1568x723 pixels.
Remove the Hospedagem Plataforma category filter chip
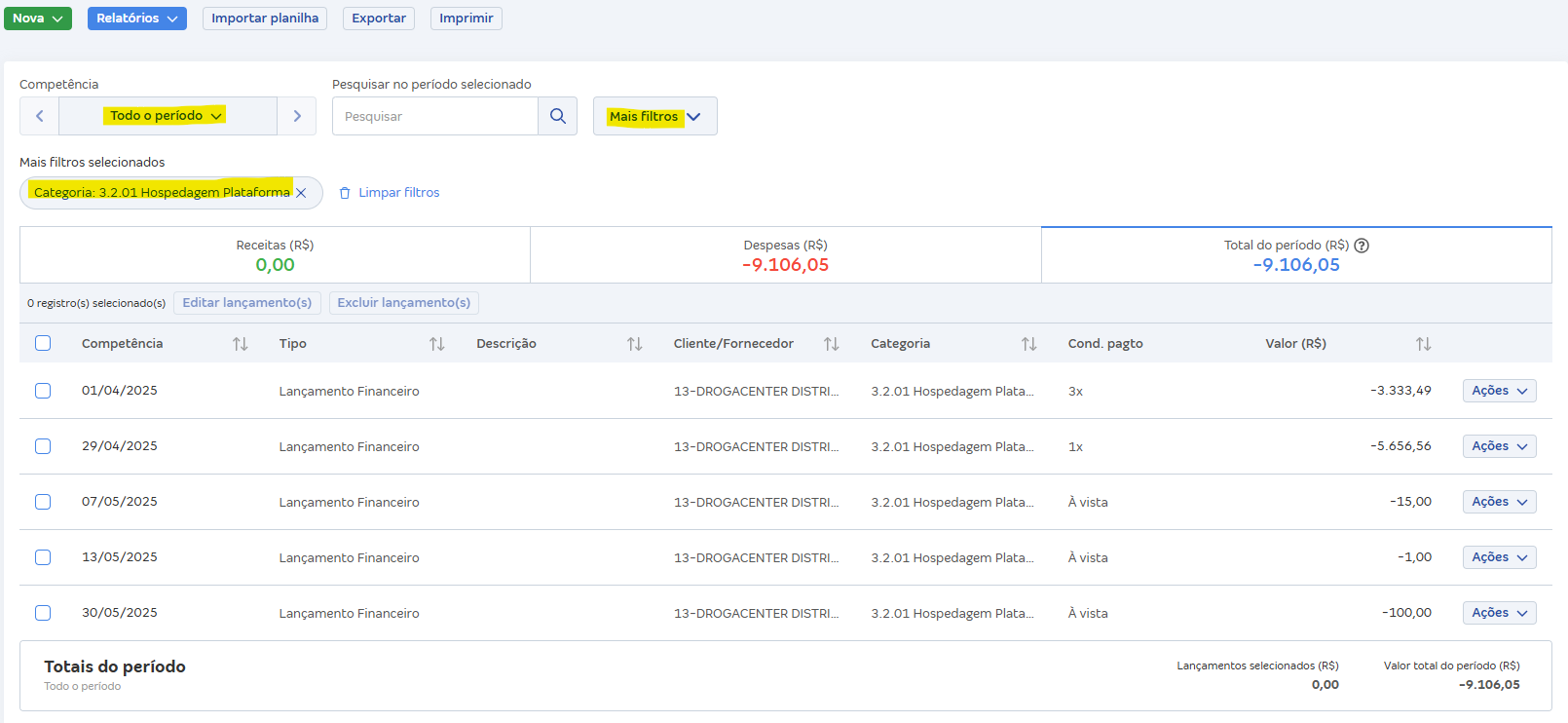click(x=302, y=193)
